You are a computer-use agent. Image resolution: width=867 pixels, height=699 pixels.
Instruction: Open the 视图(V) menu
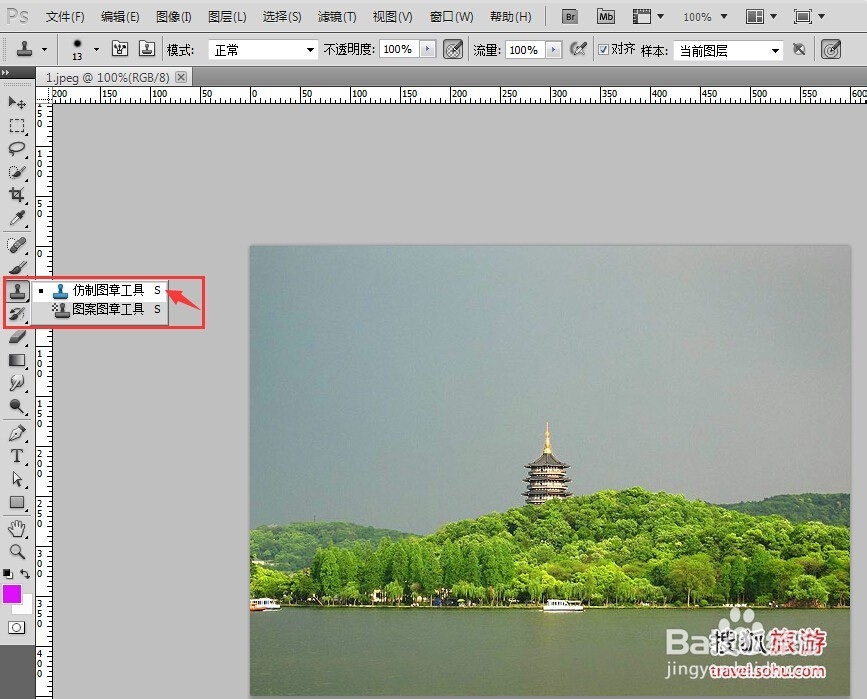(393, 17)
